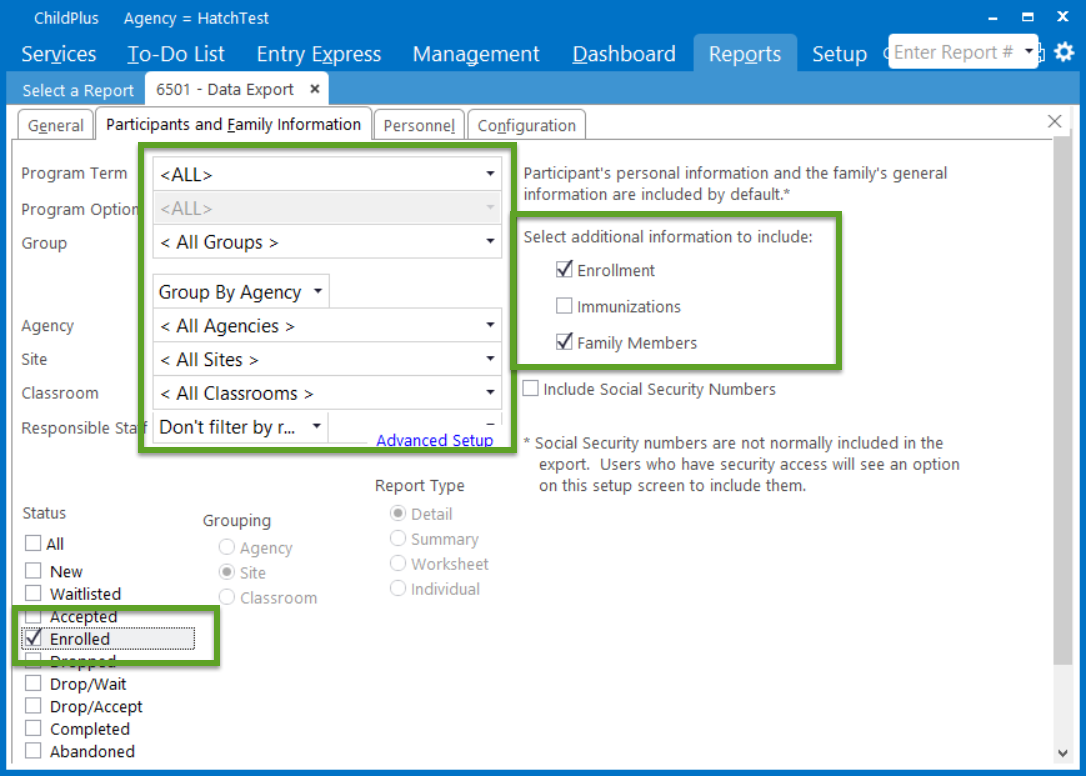Open the settings gear icon

pyautogui.click(x=1064, y=52)
